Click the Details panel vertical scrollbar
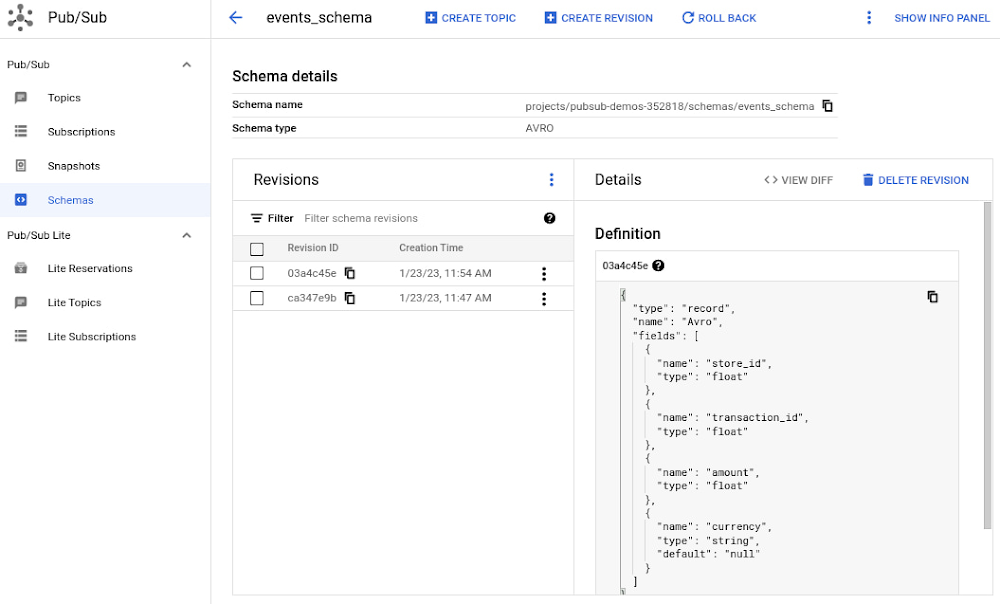 [988, 365]
